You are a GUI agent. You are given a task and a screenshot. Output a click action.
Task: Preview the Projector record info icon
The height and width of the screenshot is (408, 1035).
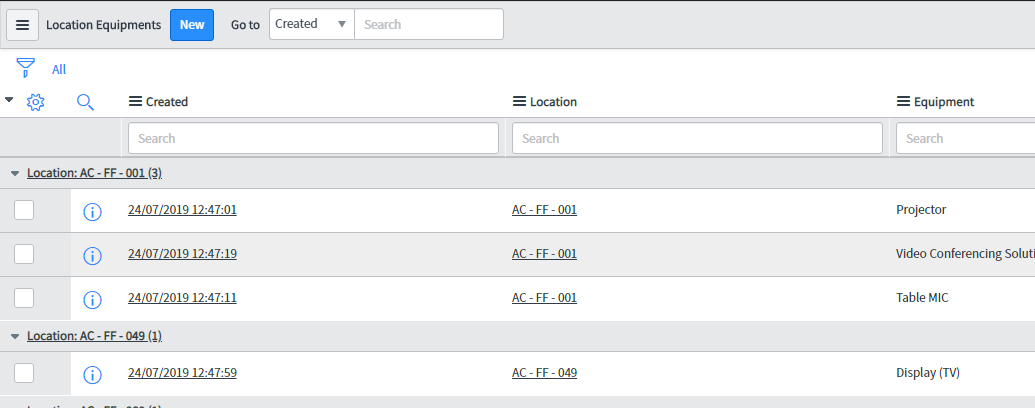(x=92, y=211)
